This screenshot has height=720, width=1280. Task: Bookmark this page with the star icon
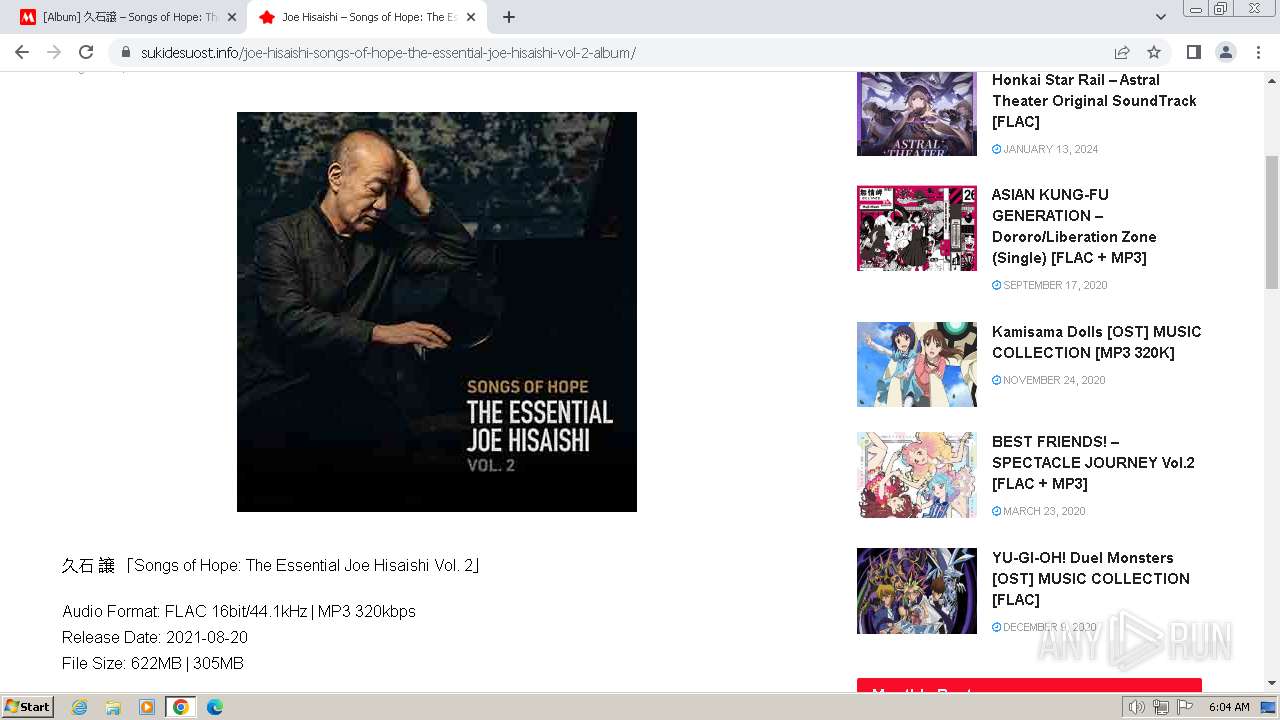pos(1154,52)
